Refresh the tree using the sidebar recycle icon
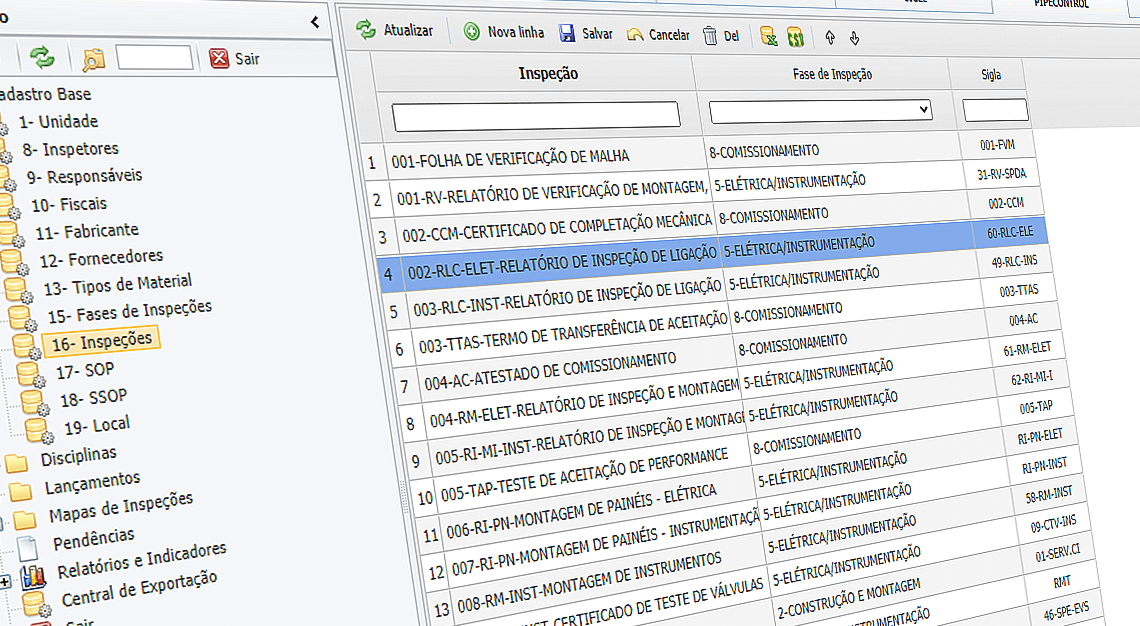 [41, 57]
